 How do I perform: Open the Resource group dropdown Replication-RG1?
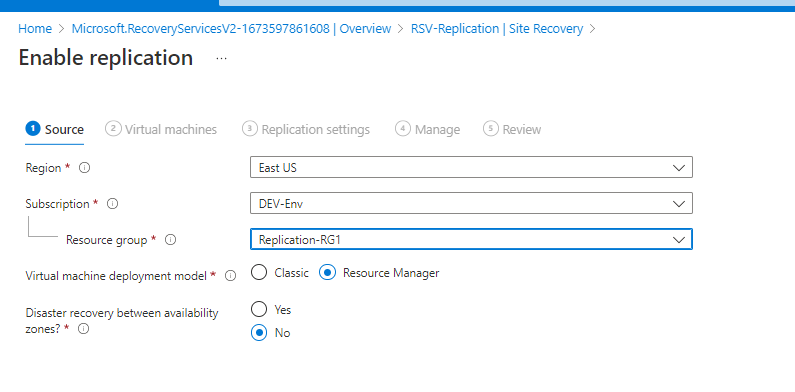[x=471, y=239]
